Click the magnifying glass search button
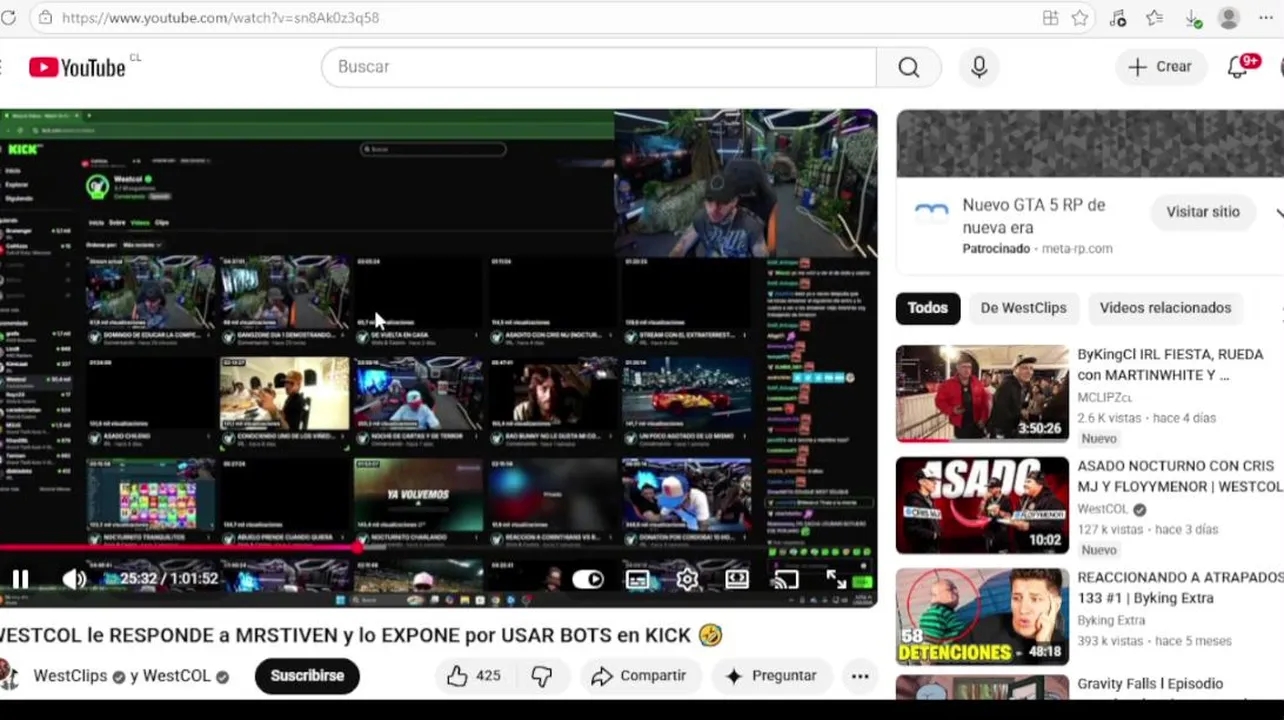The width and height of the screenshot is (1284, 720). tap(908, 67)
